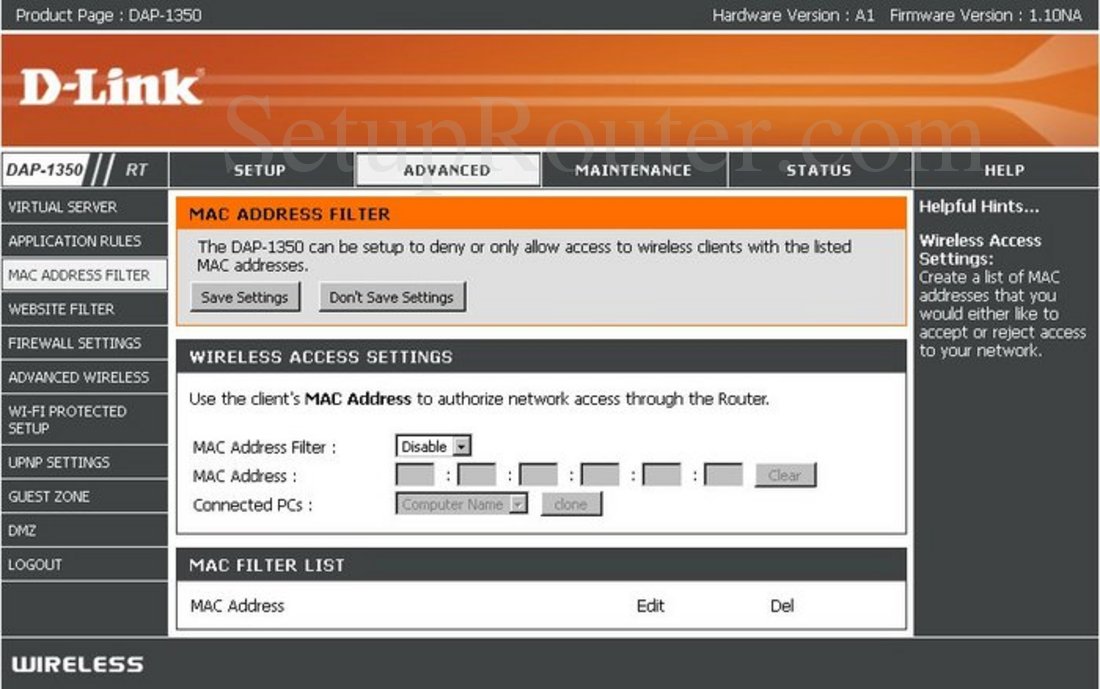Image resolution: width=1100 pixels, height=689 pixels.
Task: View the STATUS tab
Action: 820,170
